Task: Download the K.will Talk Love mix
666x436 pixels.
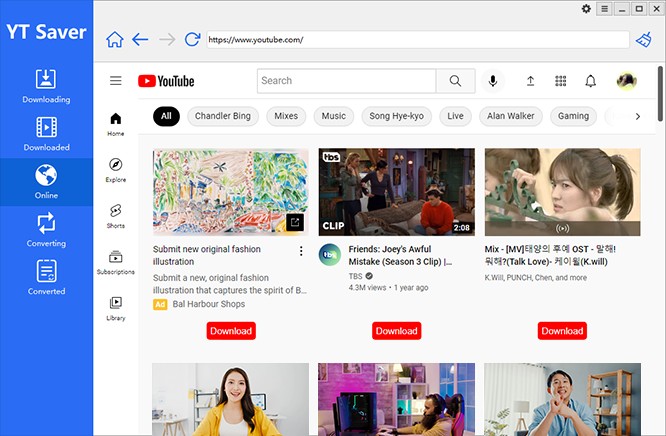Action: (x=562, y=331)
